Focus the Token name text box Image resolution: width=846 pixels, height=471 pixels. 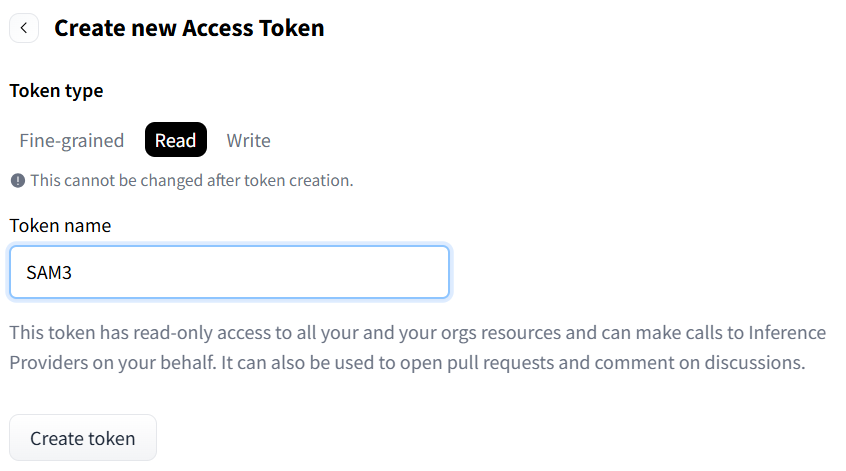pyautogui.click(x=229, y=272)
